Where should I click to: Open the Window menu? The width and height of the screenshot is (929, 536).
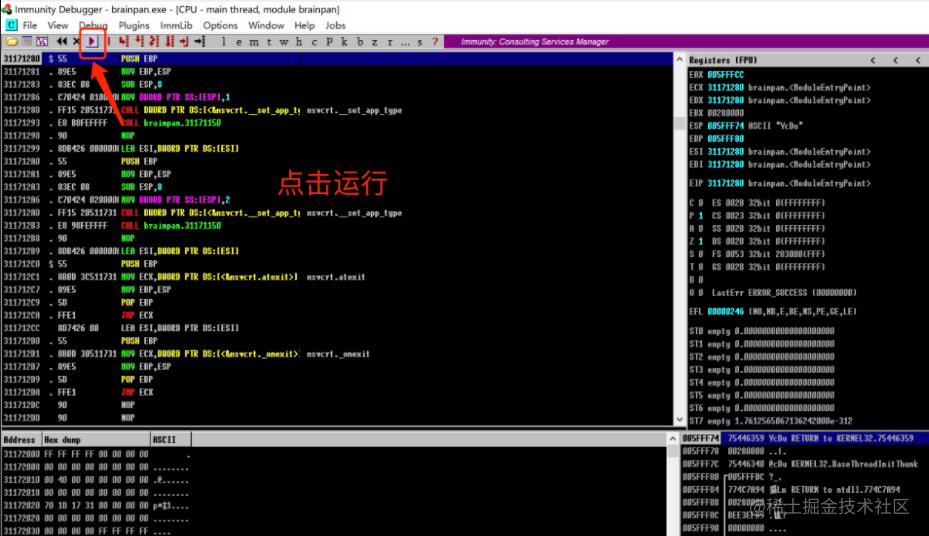point(265,25)
